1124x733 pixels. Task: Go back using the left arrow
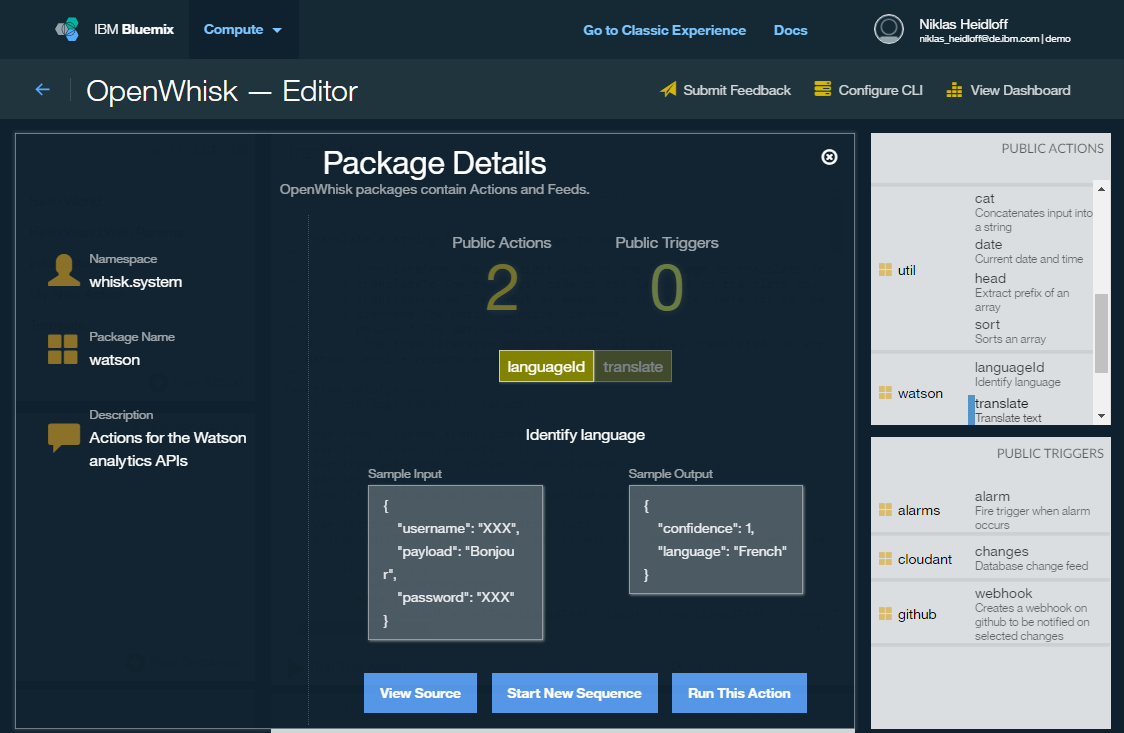coord(43,90)
